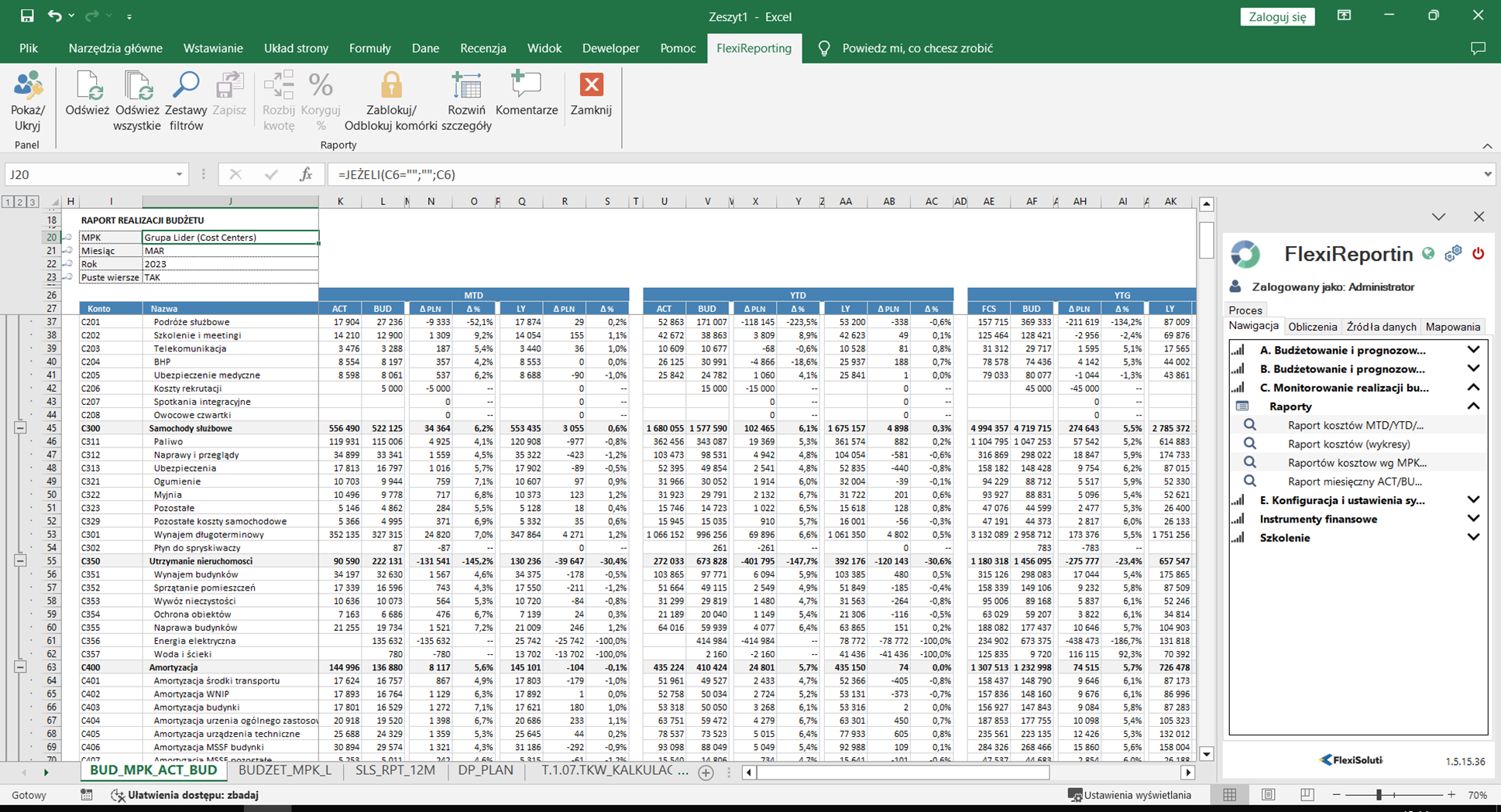
Task: Click the red Zamknij icon
Action: pyautogui.click(x=591, y=85)
